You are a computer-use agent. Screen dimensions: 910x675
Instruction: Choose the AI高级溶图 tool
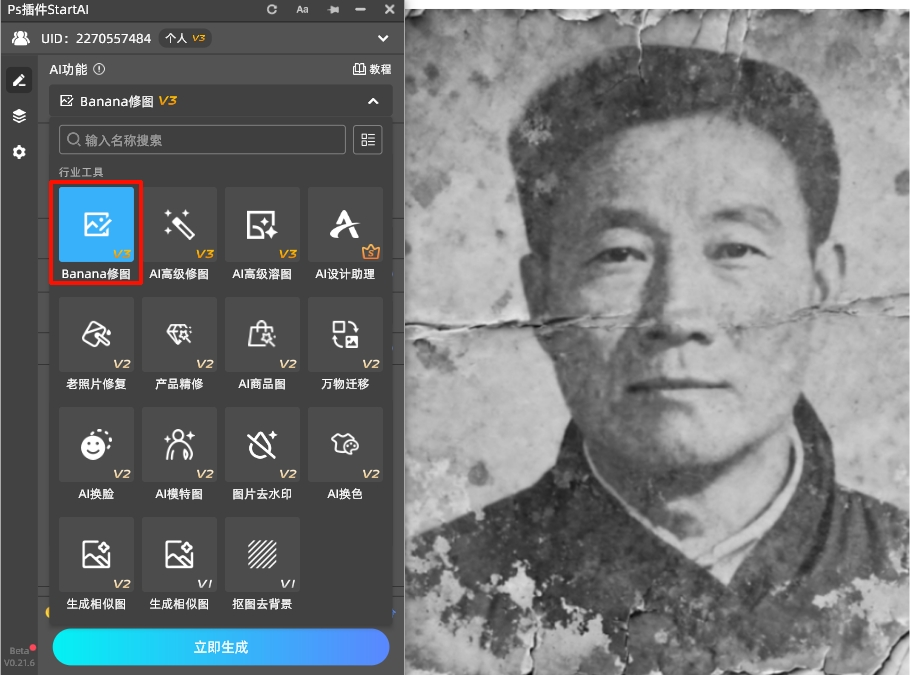pos(262,232)
